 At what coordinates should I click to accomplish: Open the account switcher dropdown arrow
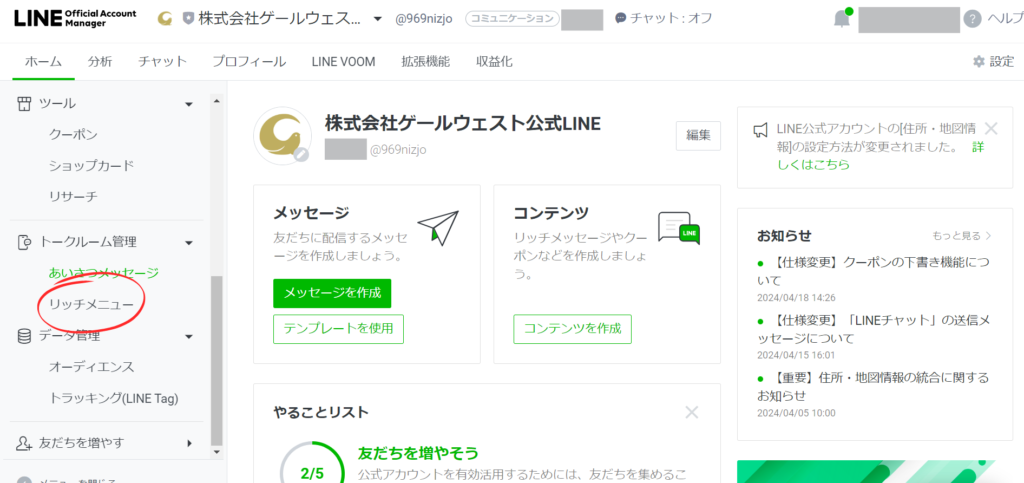377,19
